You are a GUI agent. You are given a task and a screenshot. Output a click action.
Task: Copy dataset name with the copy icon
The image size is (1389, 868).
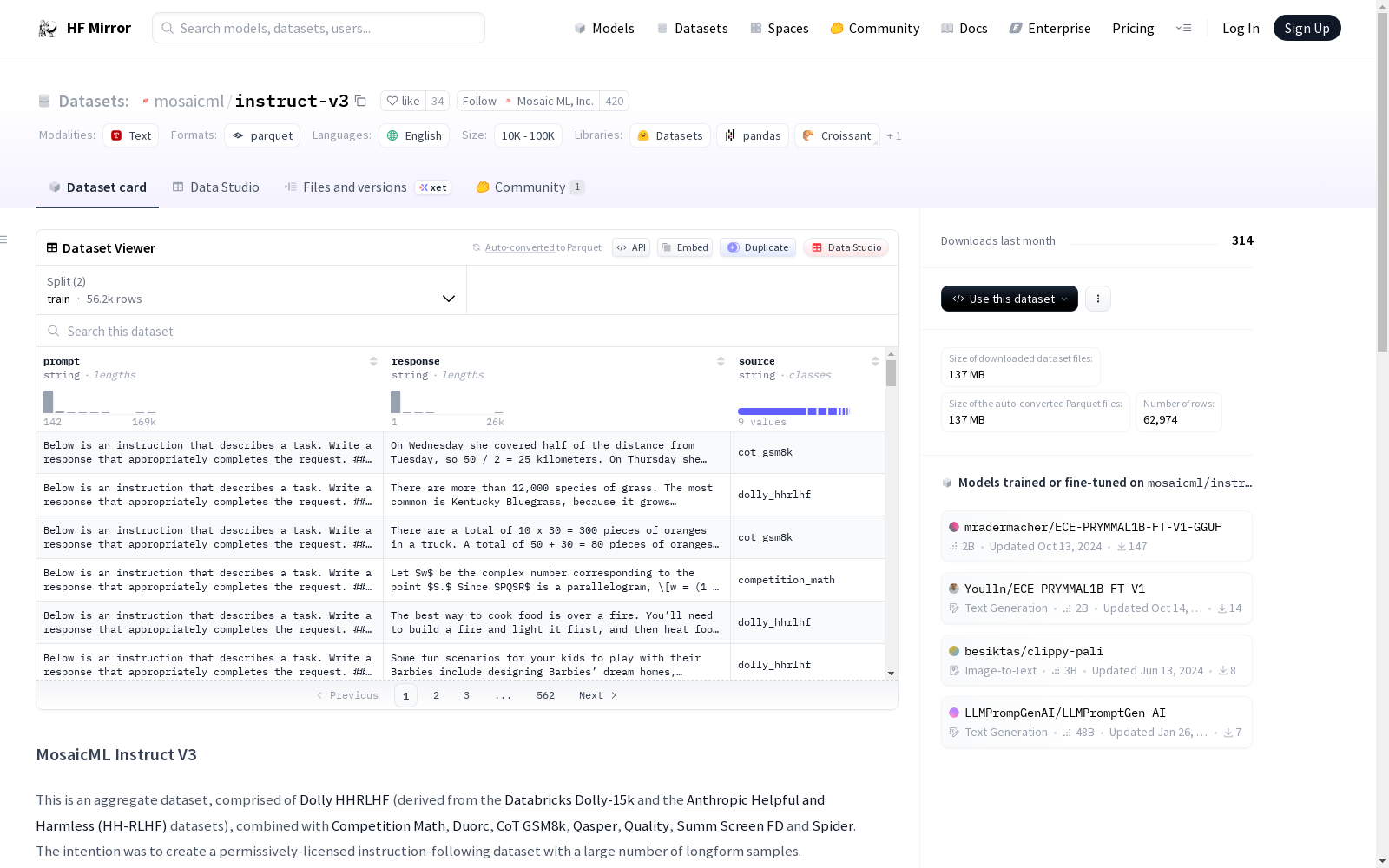[360, 101]
